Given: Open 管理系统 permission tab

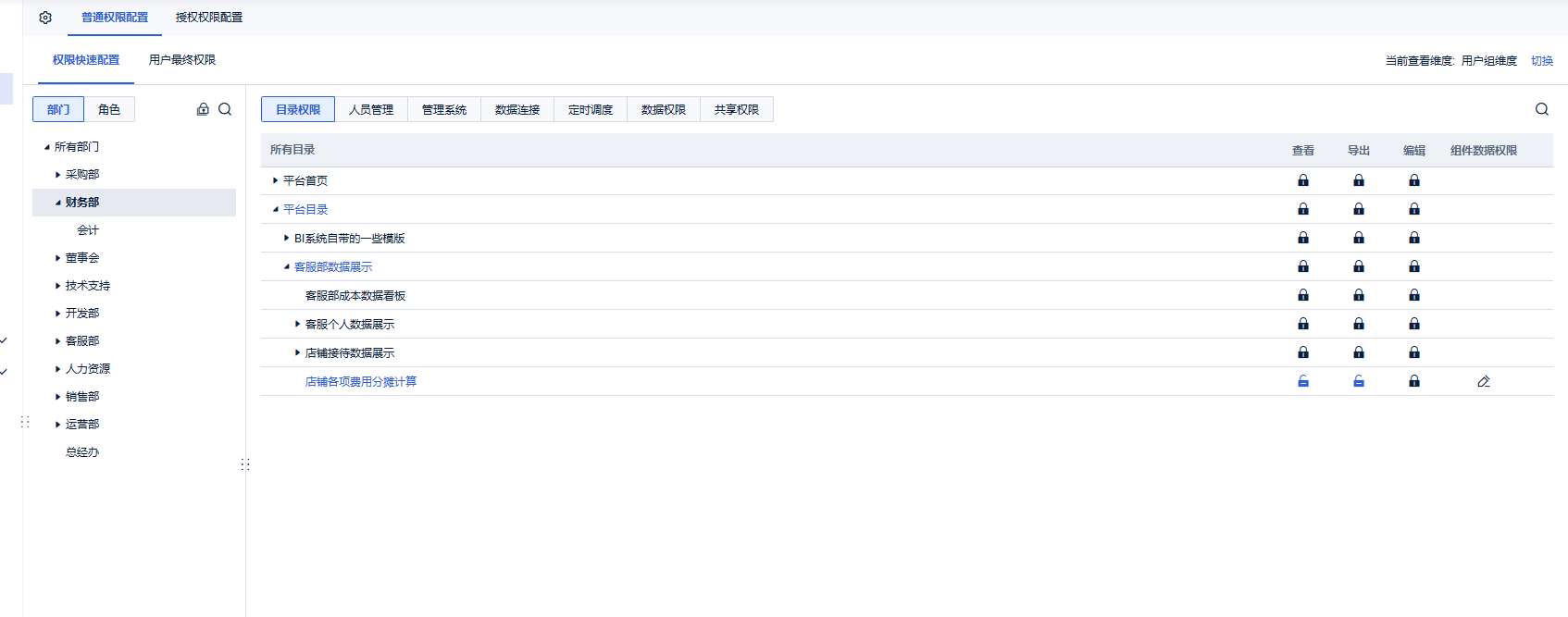Looking at the screenshot, I should coord(444,109).
